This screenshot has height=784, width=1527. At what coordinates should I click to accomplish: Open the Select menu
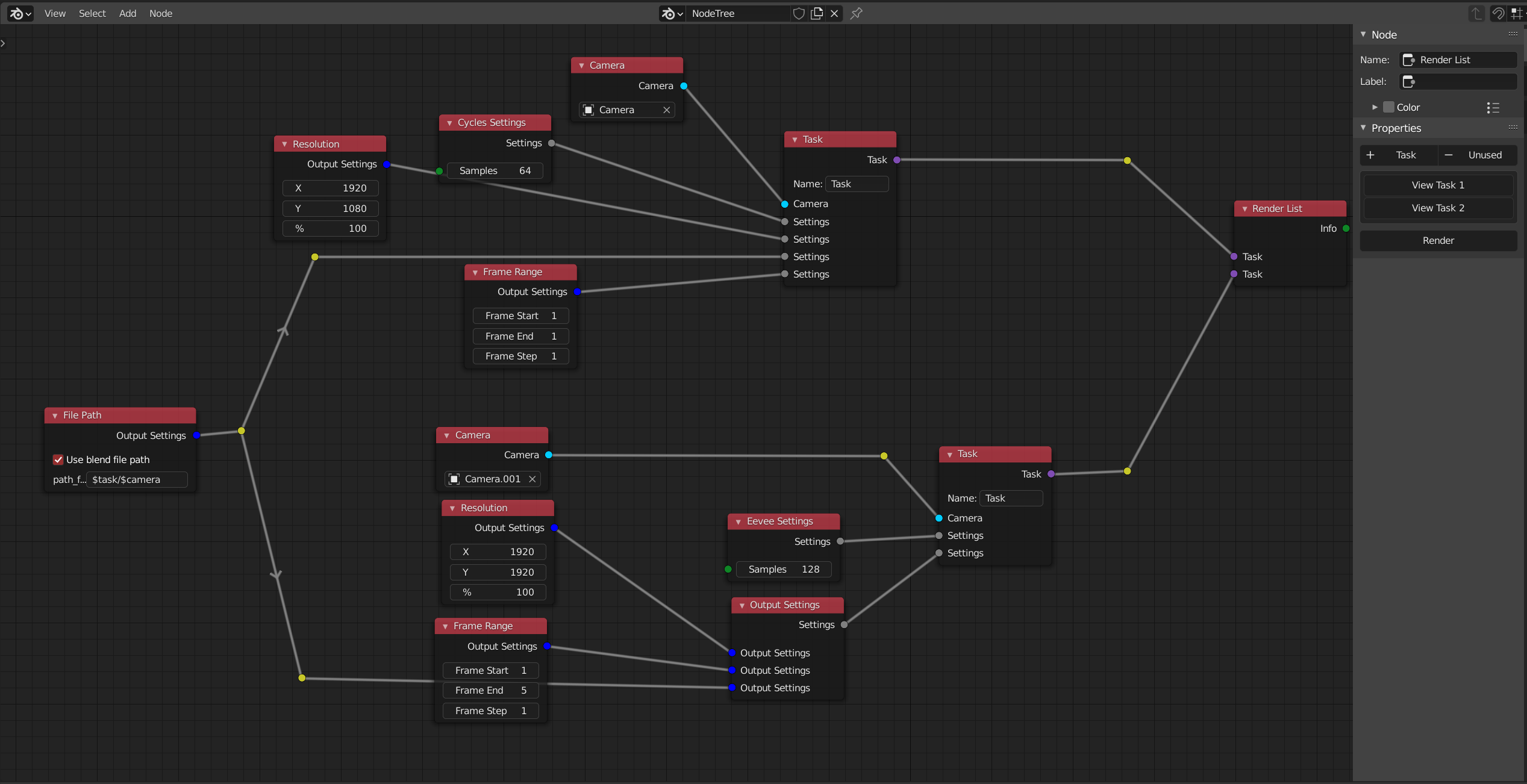coord(92,13)
